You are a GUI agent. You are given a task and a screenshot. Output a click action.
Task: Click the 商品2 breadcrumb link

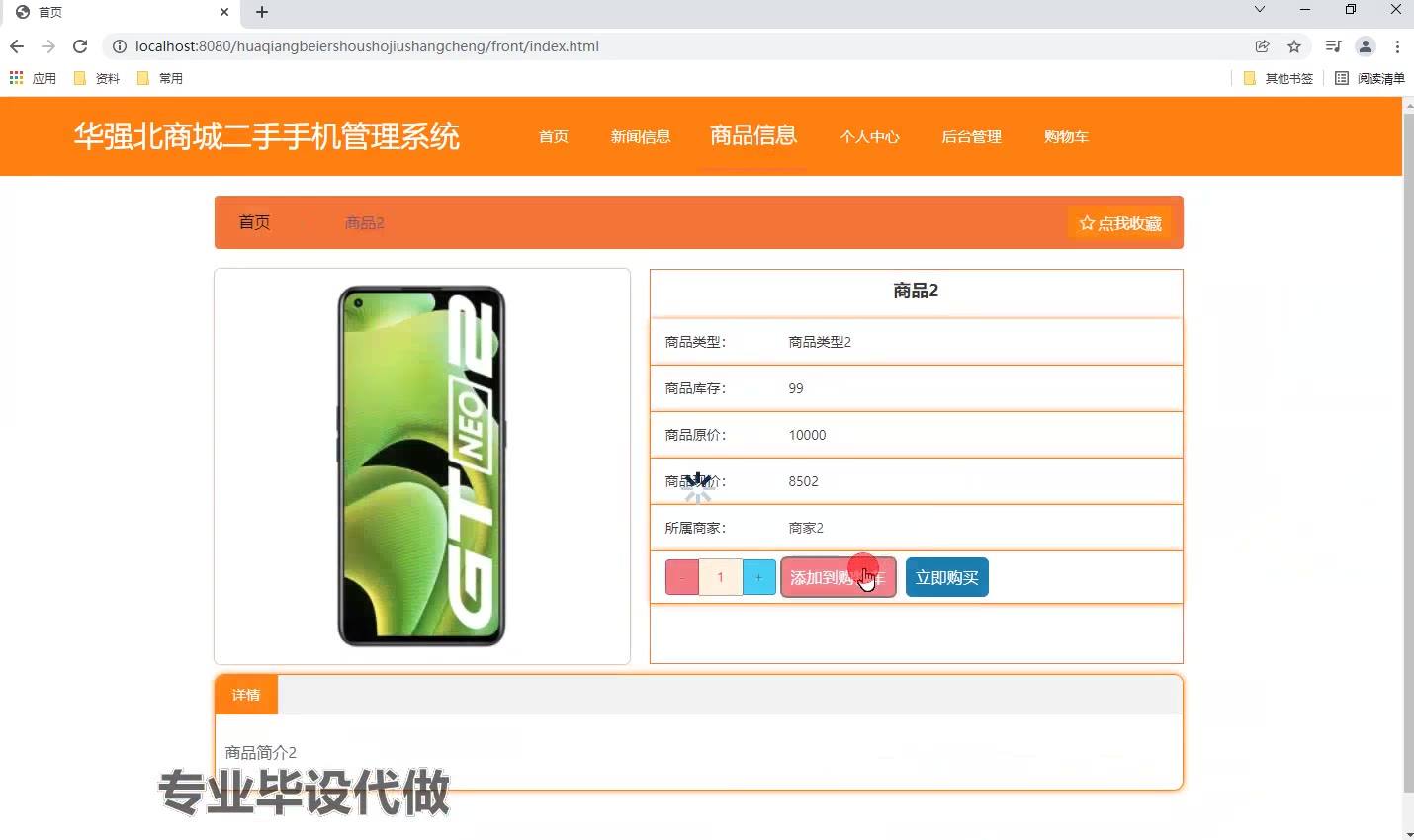point(364,223)
